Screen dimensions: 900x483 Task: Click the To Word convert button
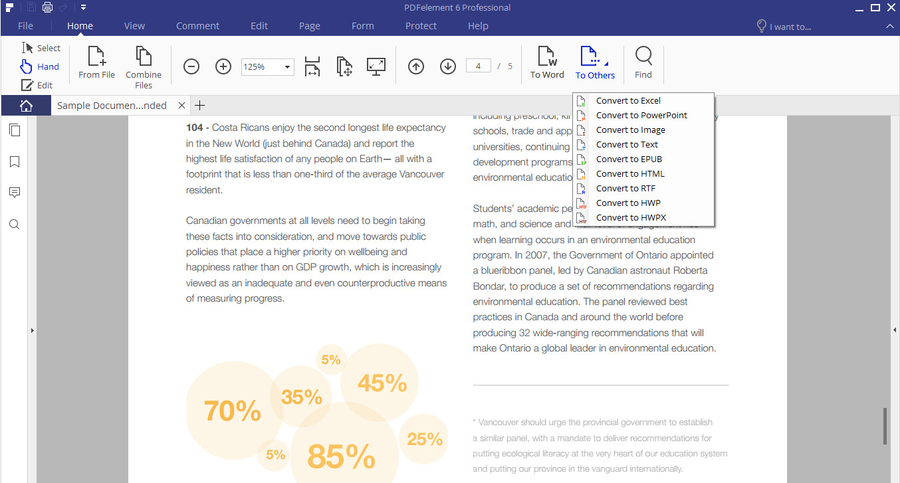point(547,62)
